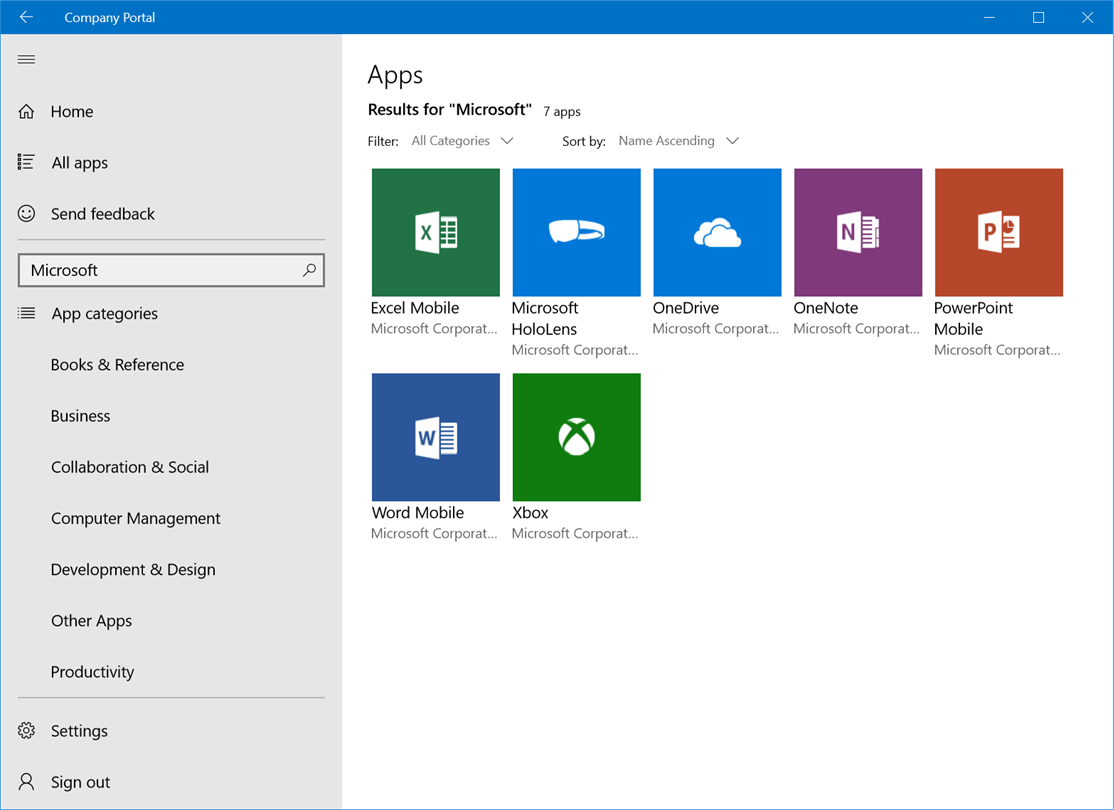Click the search magnifier icon
The image size is (1114, 810).
pos(309,270)
